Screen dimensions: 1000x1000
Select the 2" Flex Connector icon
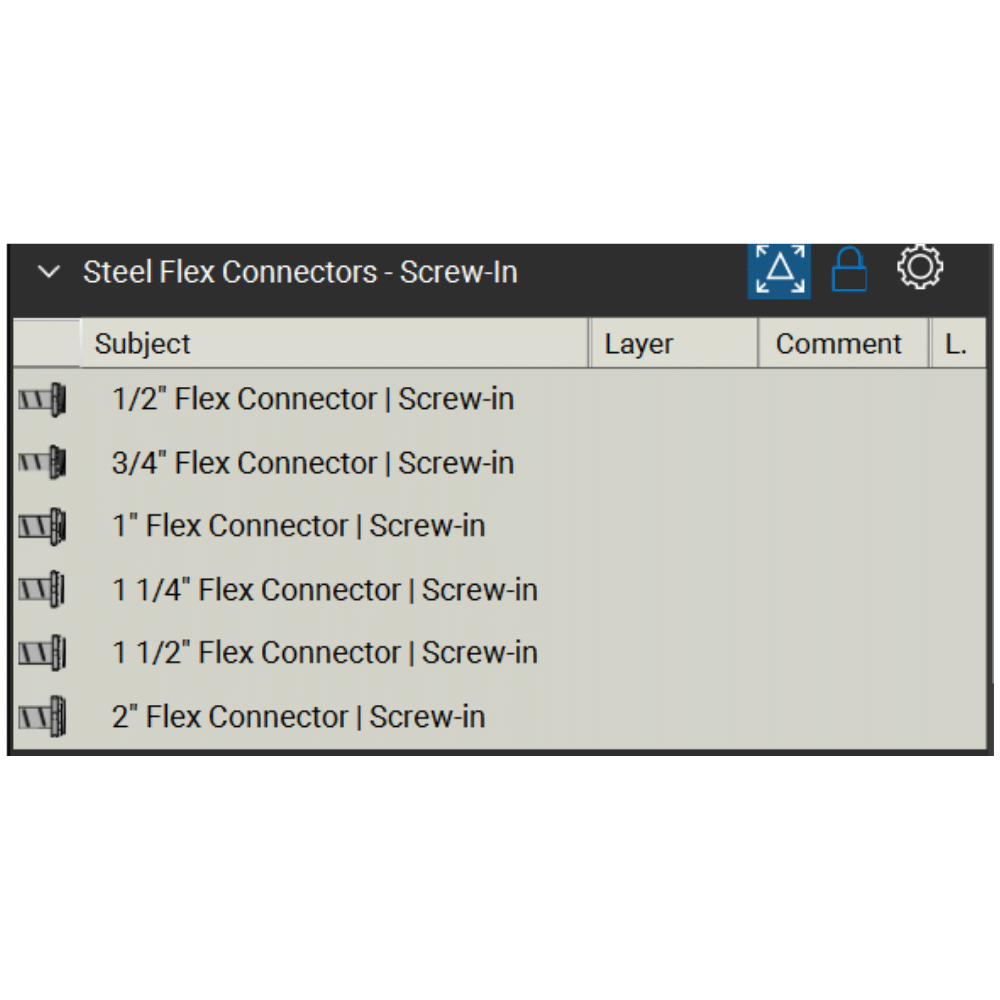pyautogui.click(x=42, y=716)
